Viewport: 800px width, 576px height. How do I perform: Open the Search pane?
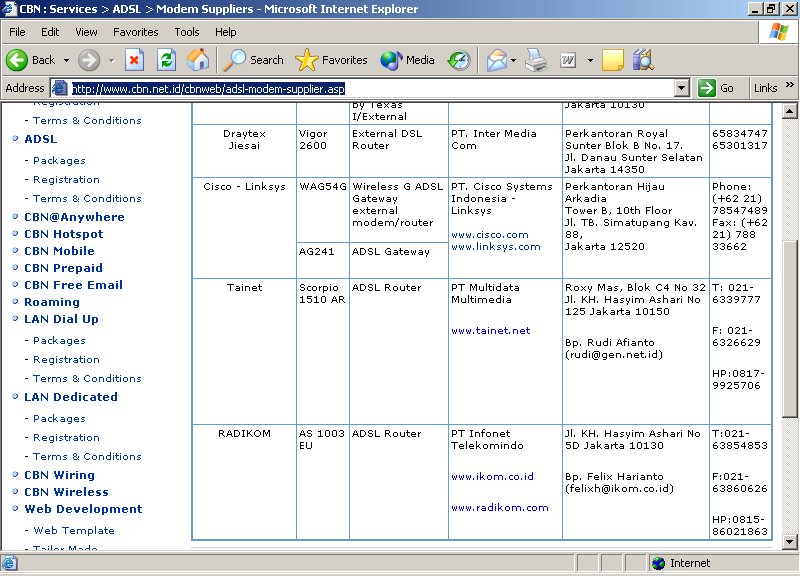[254, 60]
